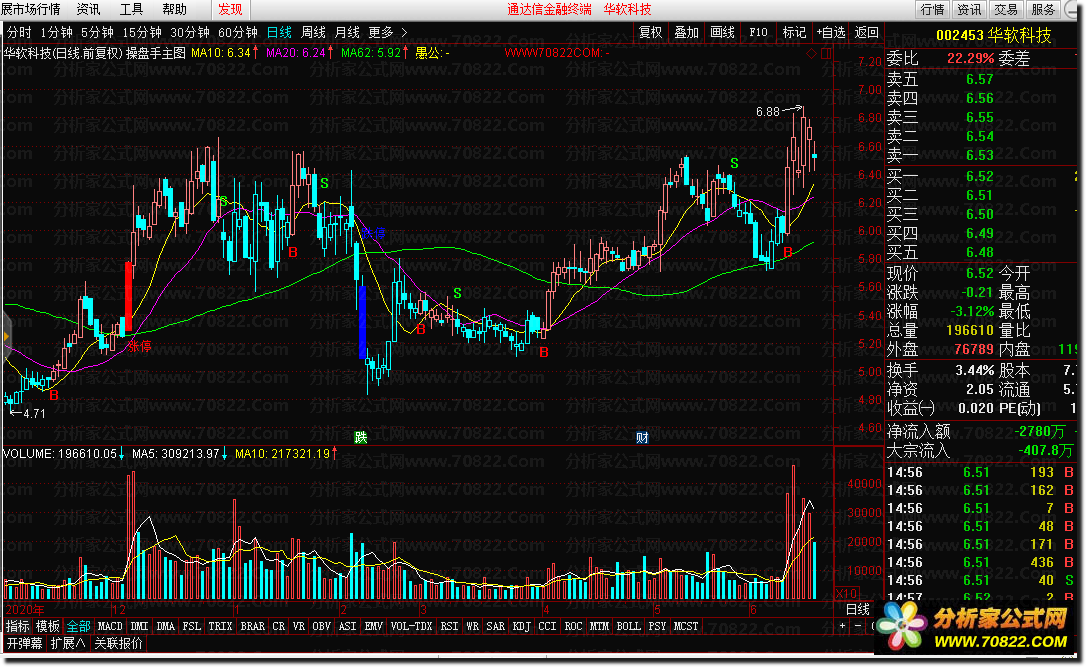Apply the RSI indicator

(x=449, y=626)
